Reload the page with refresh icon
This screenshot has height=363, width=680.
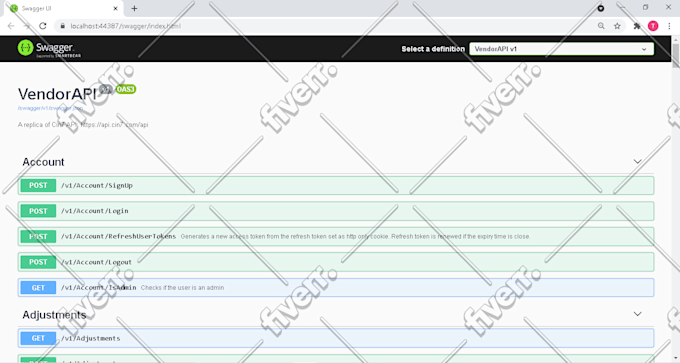pyautogui.click(x=42, y=26)
